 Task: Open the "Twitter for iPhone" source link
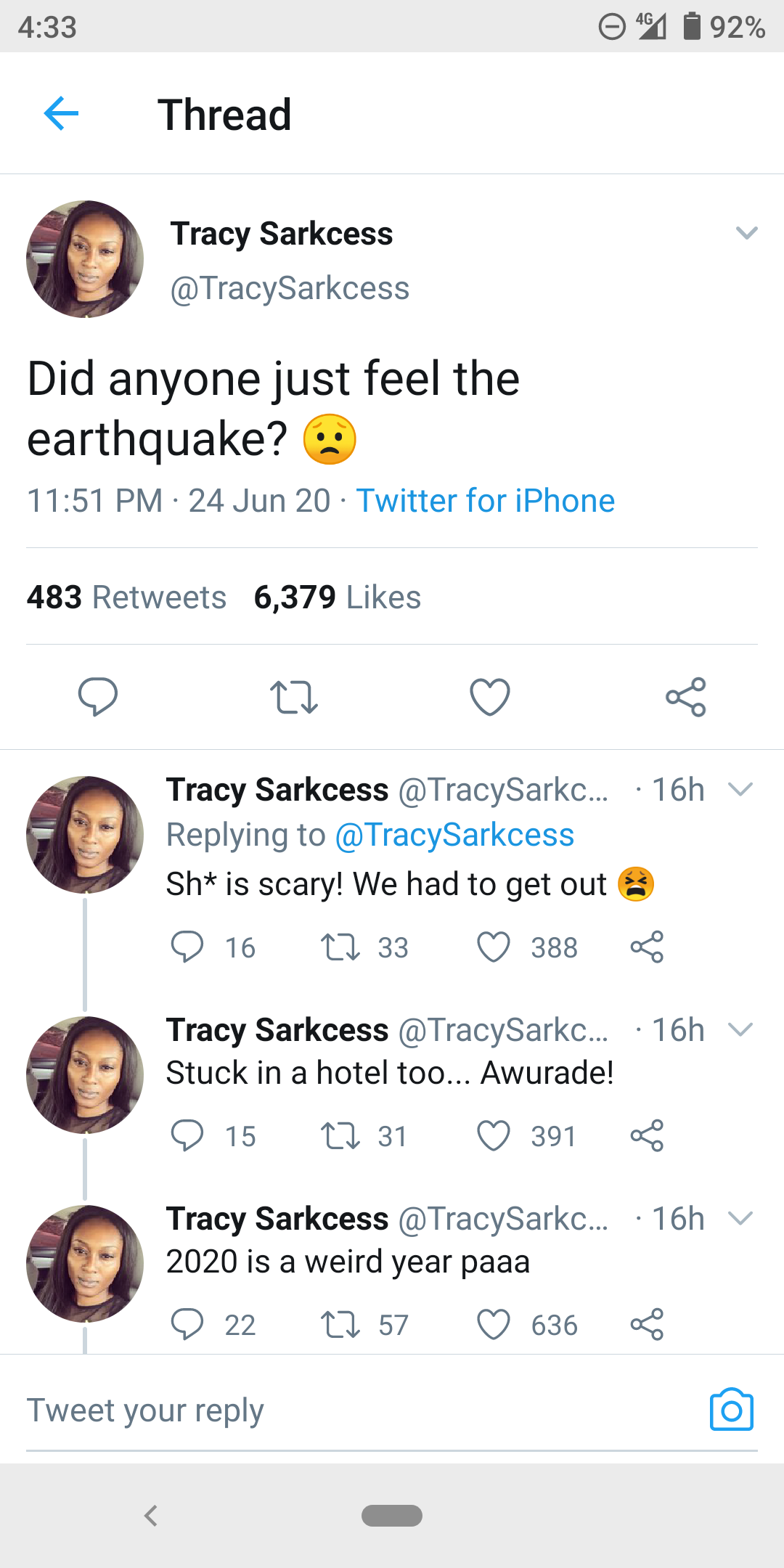pos(485,501)
